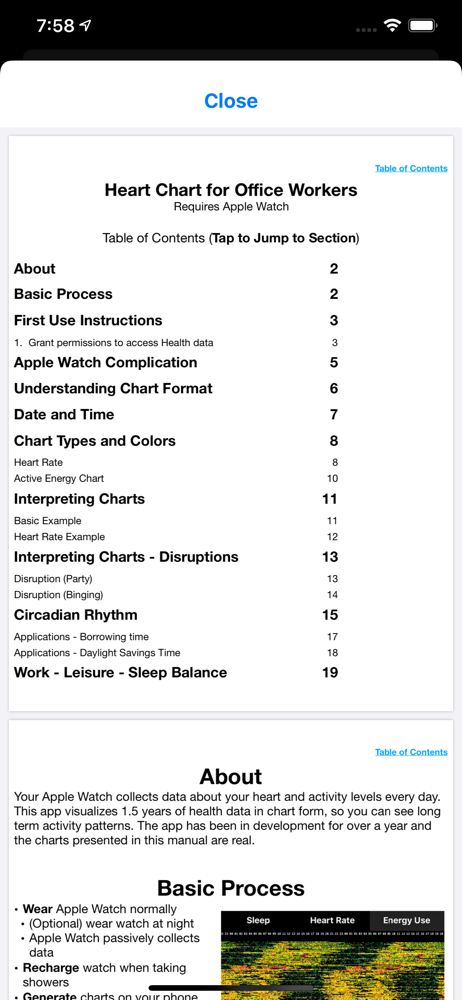Open Disruption (Party) entry
This screenshot has height=1000, width=462.
(53, 578)
